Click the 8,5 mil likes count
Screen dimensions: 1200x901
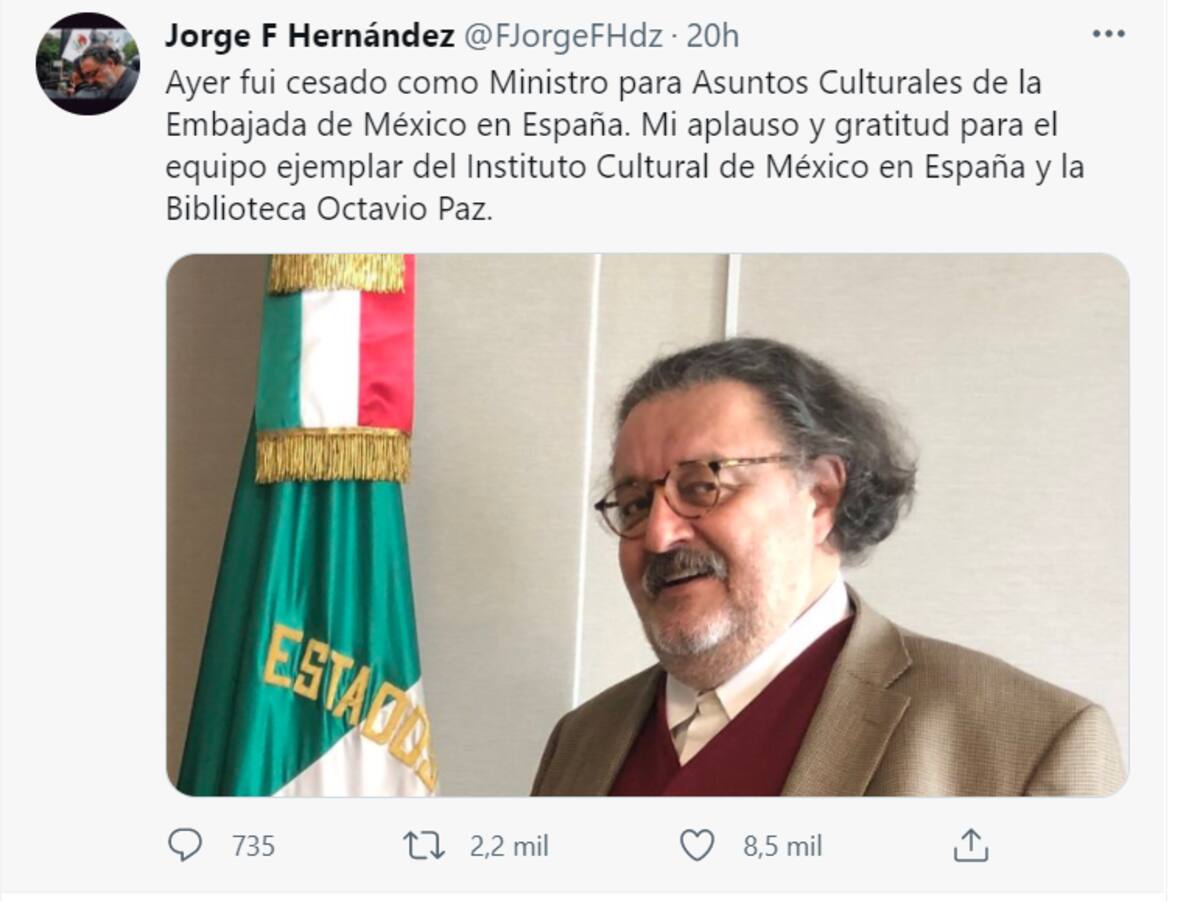[782, 846]
